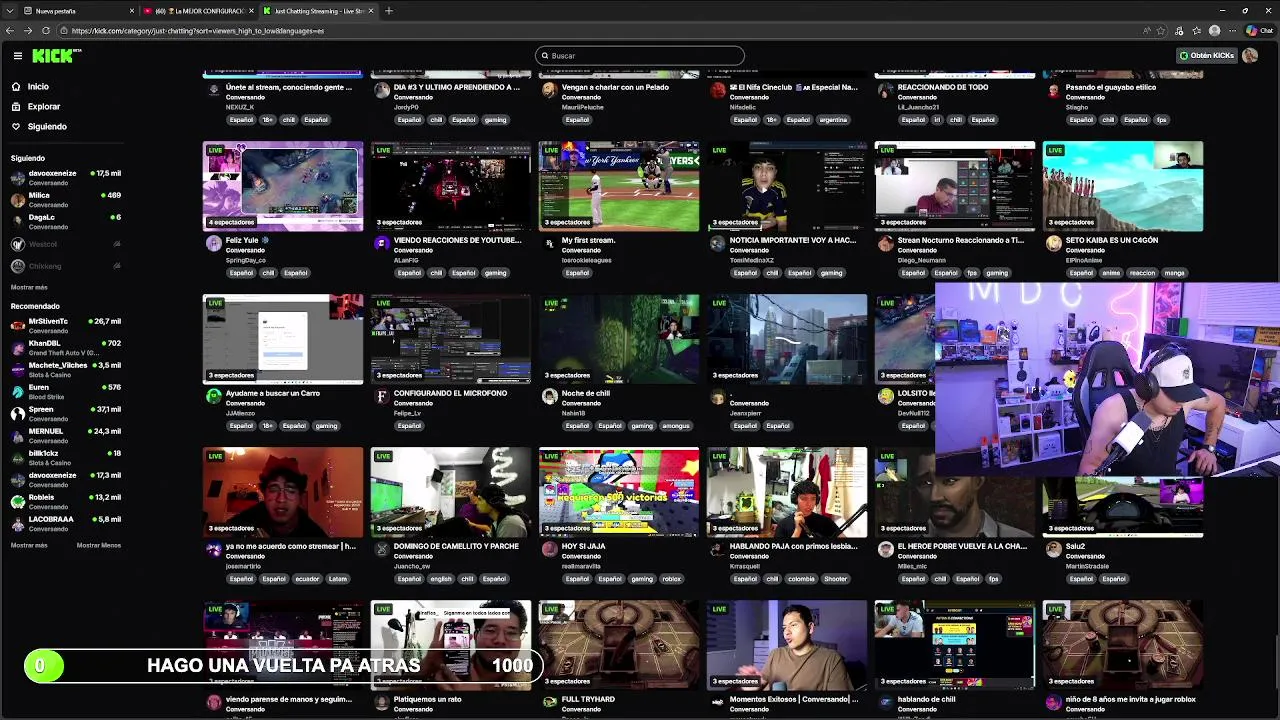
Task: Click ElPinoAnime channel avatar
Action: point(1053,243)
